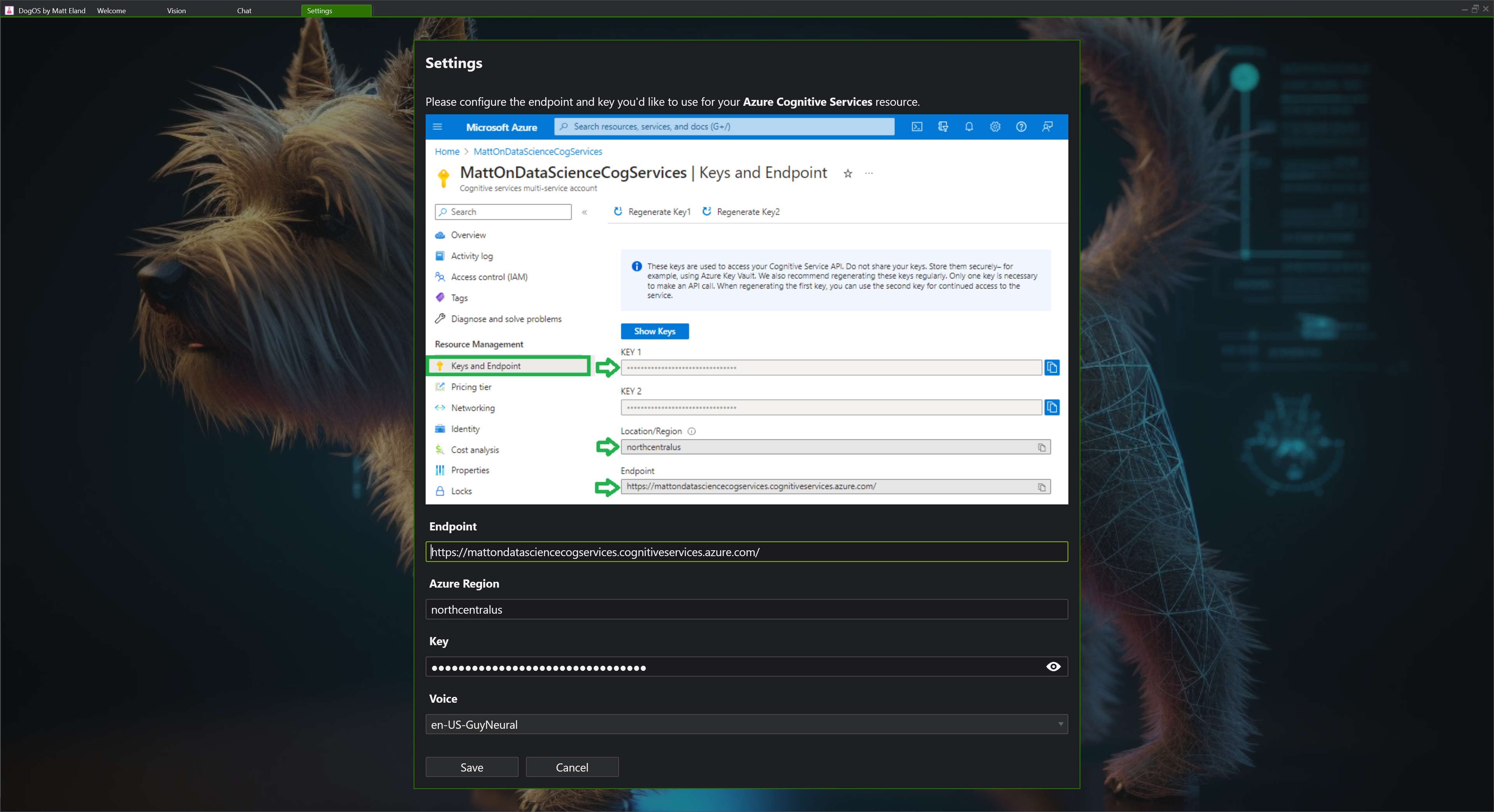Viewport: 1494px width, 812px height.
Task: Click the Azure Cloud Shell icon
Action: [916, 126]
